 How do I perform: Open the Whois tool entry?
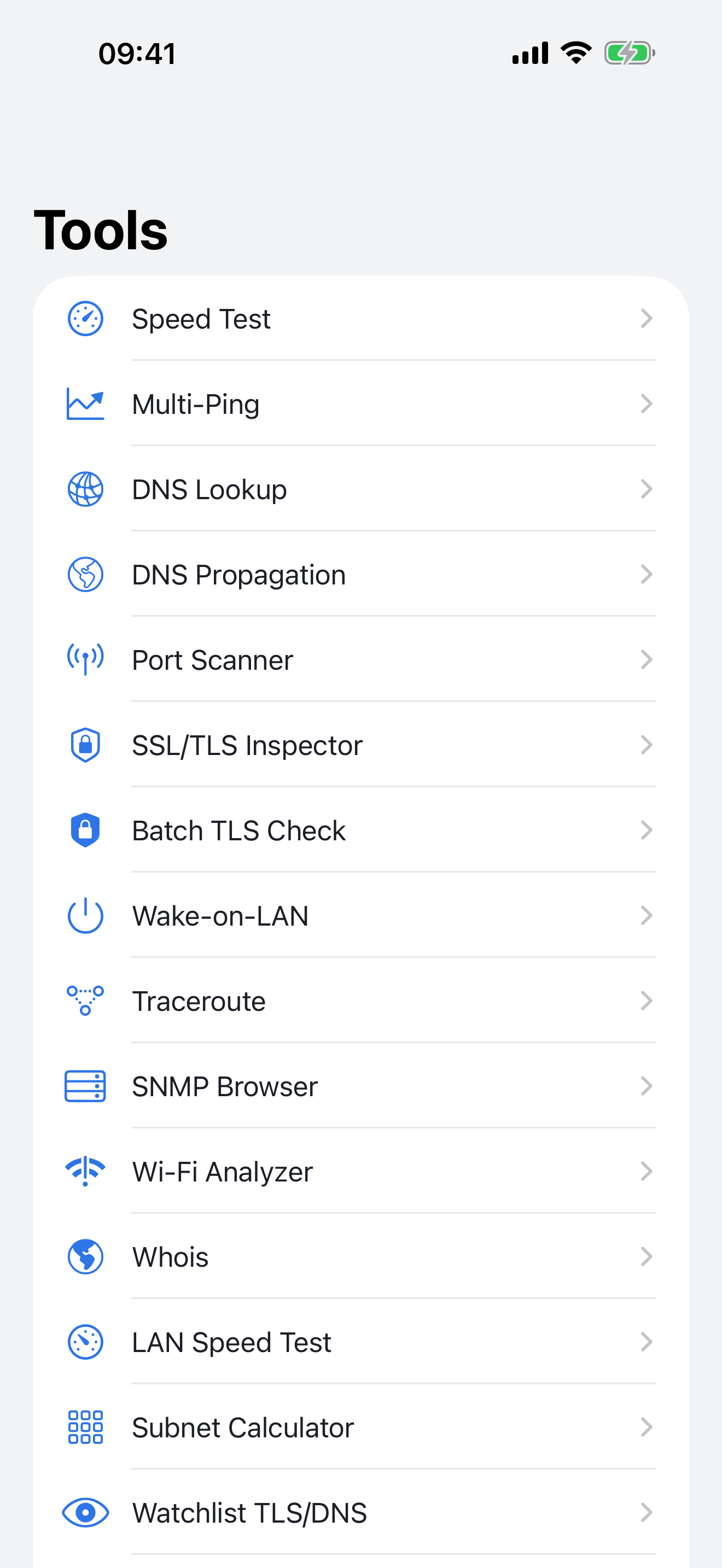pyautogui.click(x=171, y=1257)
